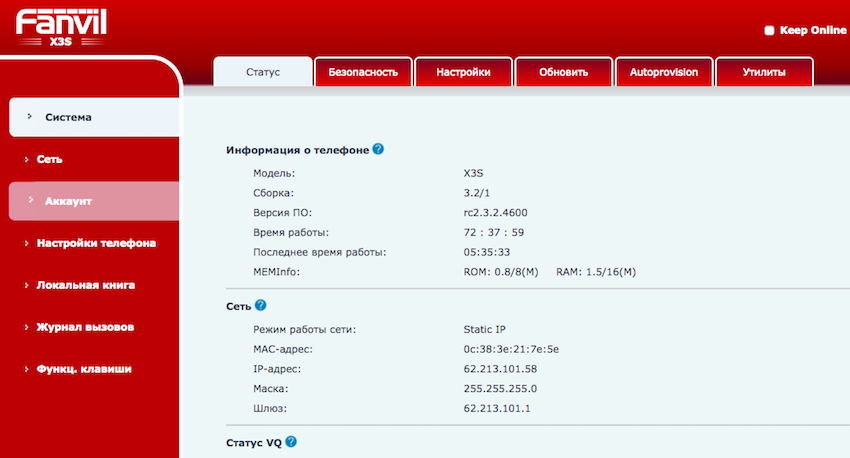Click the Fanvil X3S logo
Image resolution: width=850 pixels, height=458 pixels.
[61, 26]
